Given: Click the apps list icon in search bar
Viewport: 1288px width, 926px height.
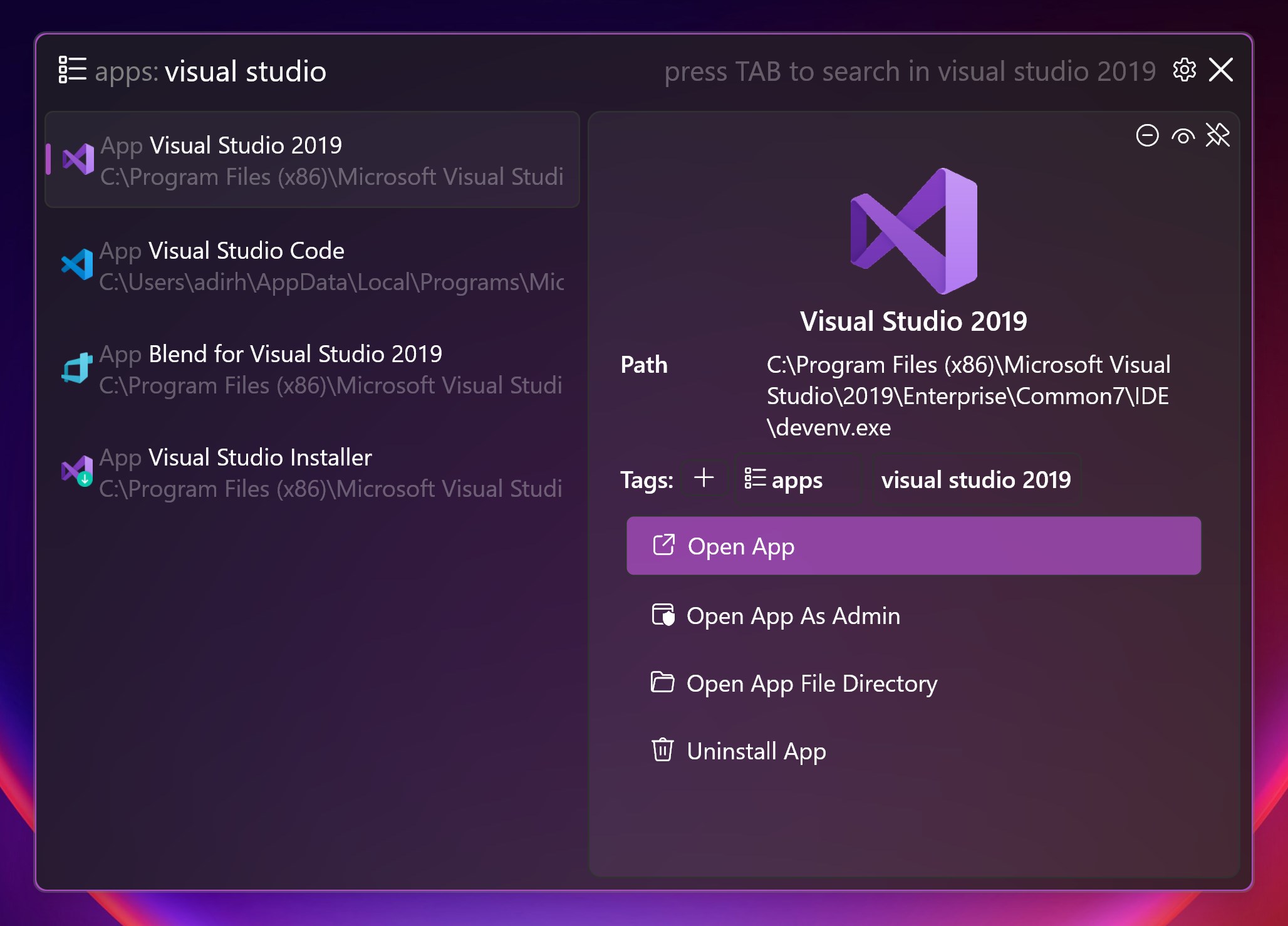Looking at the screenshot, I should (71, 70).
